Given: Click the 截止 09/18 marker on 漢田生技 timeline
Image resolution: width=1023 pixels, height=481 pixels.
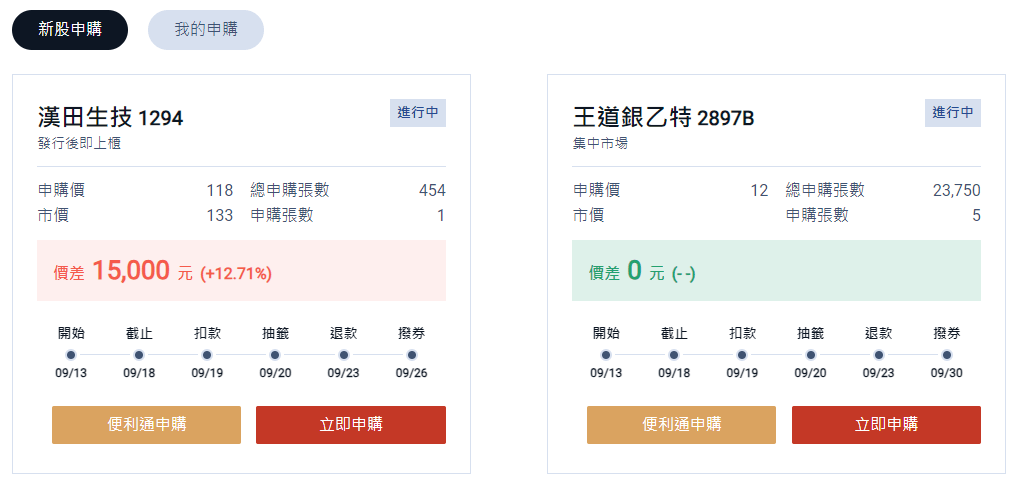Looking at the screenshot, I should [139, 355].
